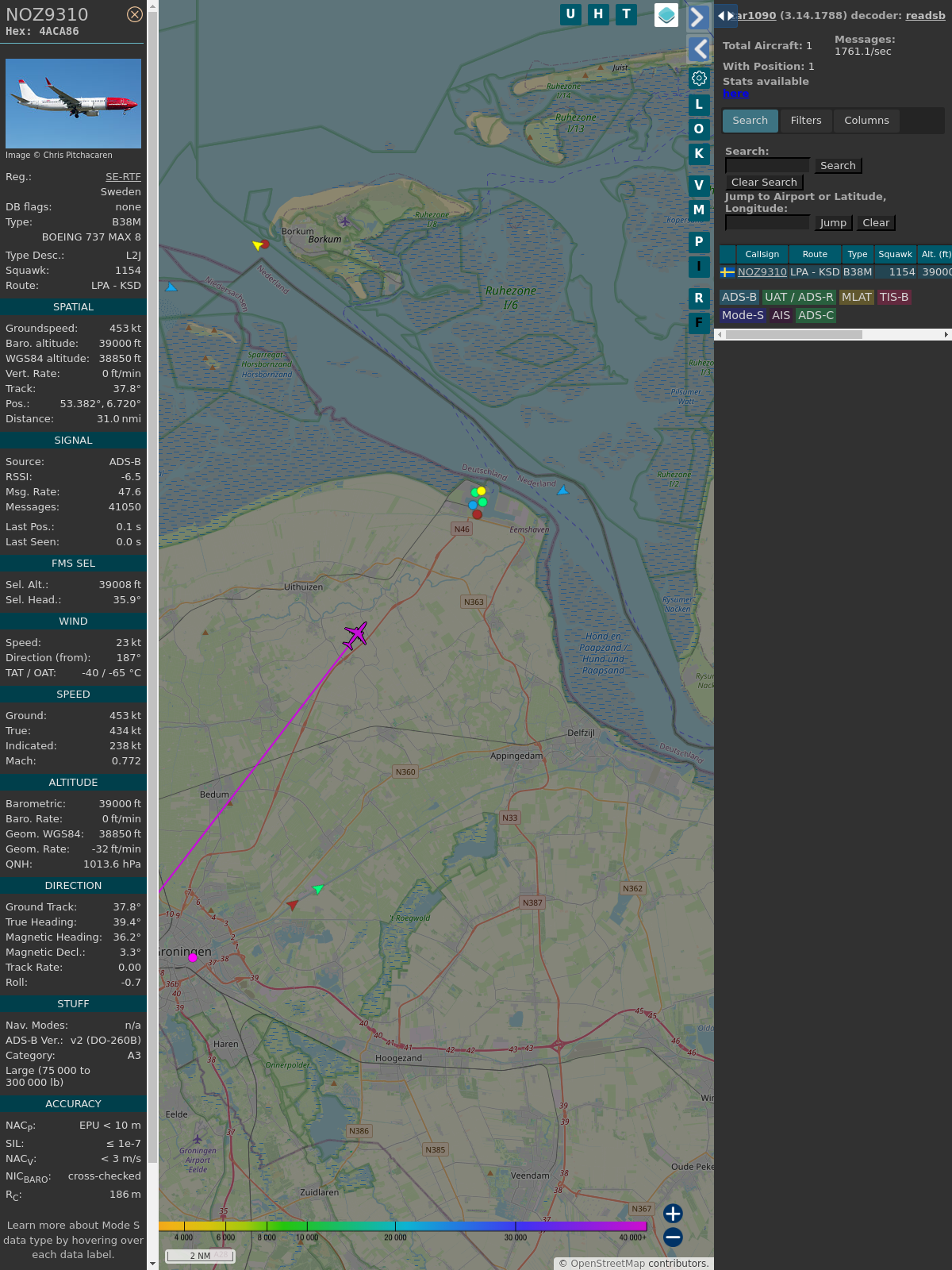Image resolution: width=952 pixels, height=1270 pixels.
Task: Open the settings gear icon
Action: [x=699, y=78]
